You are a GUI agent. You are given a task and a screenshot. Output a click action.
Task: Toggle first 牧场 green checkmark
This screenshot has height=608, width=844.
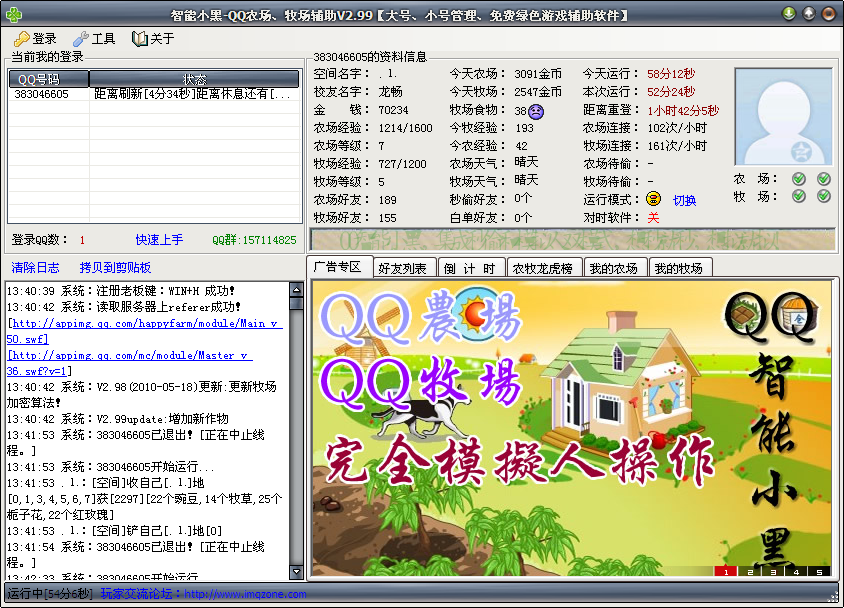click(799, 196)
